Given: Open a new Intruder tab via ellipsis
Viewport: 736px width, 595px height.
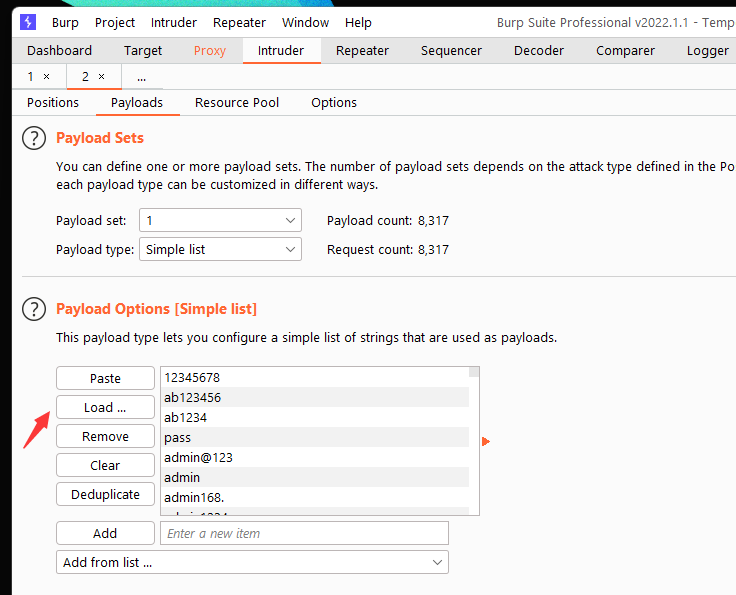Looking at the screenshot, I should (142, 77).
